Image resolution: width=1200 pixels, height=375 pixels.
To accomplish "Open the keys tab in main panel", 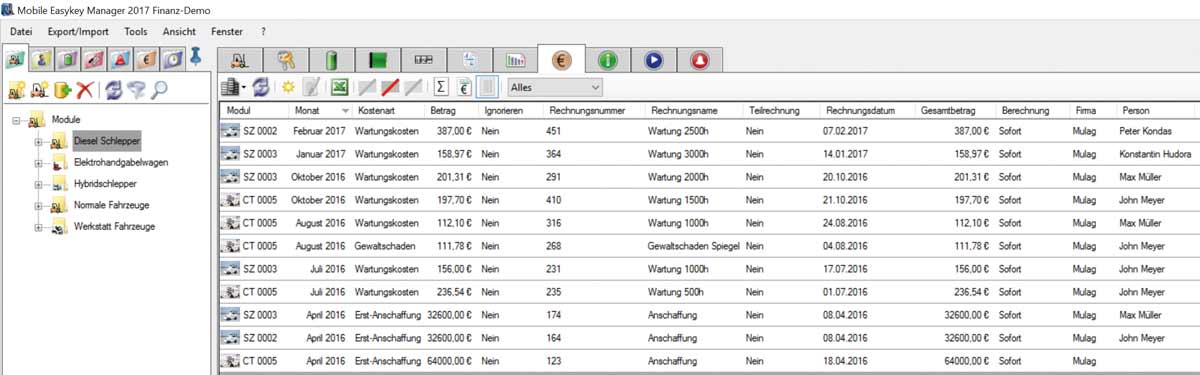I will (x=286, y=59).
